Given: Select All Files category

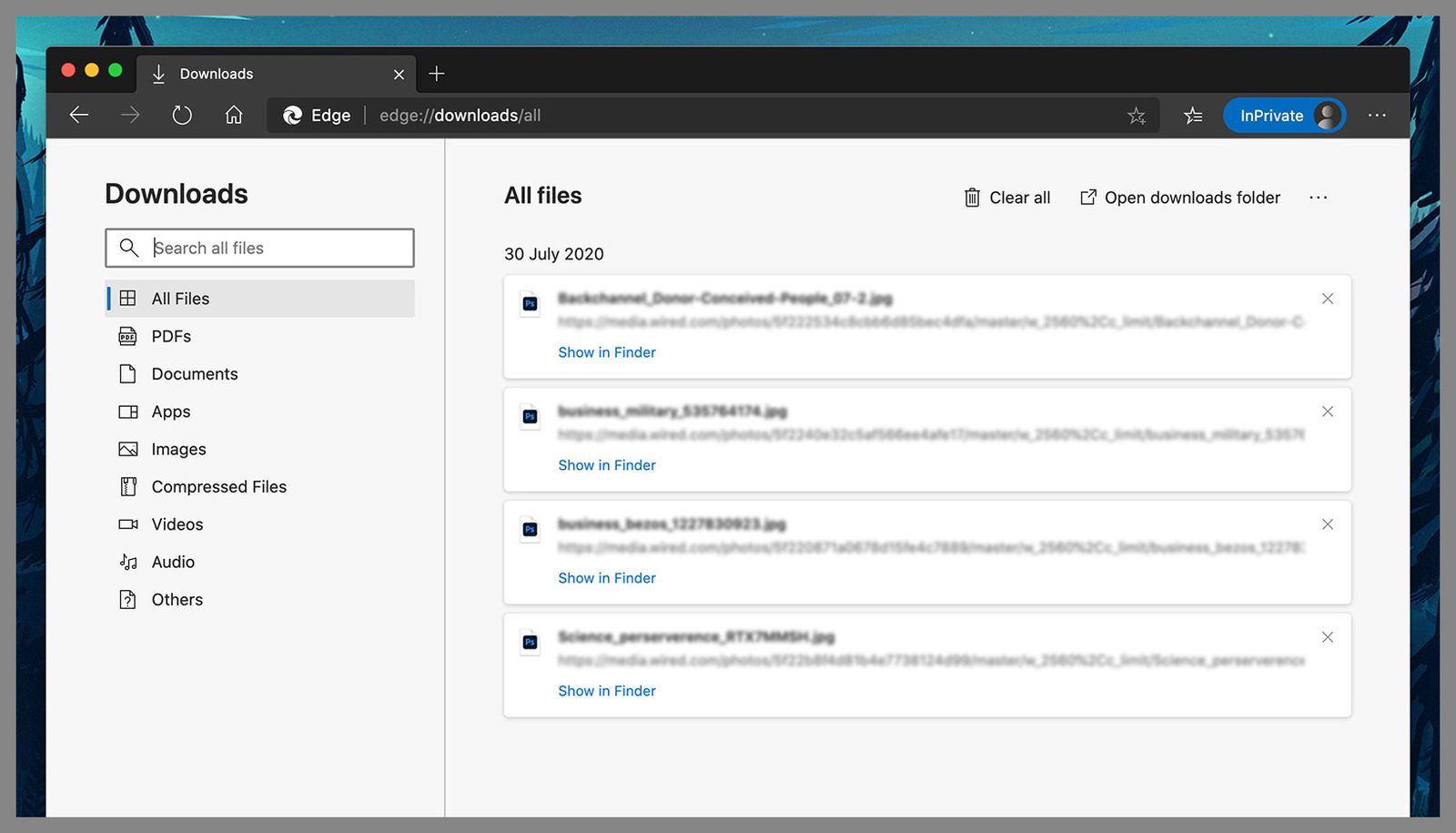Looking at the screenshot, I should click(x=260, y=299).
